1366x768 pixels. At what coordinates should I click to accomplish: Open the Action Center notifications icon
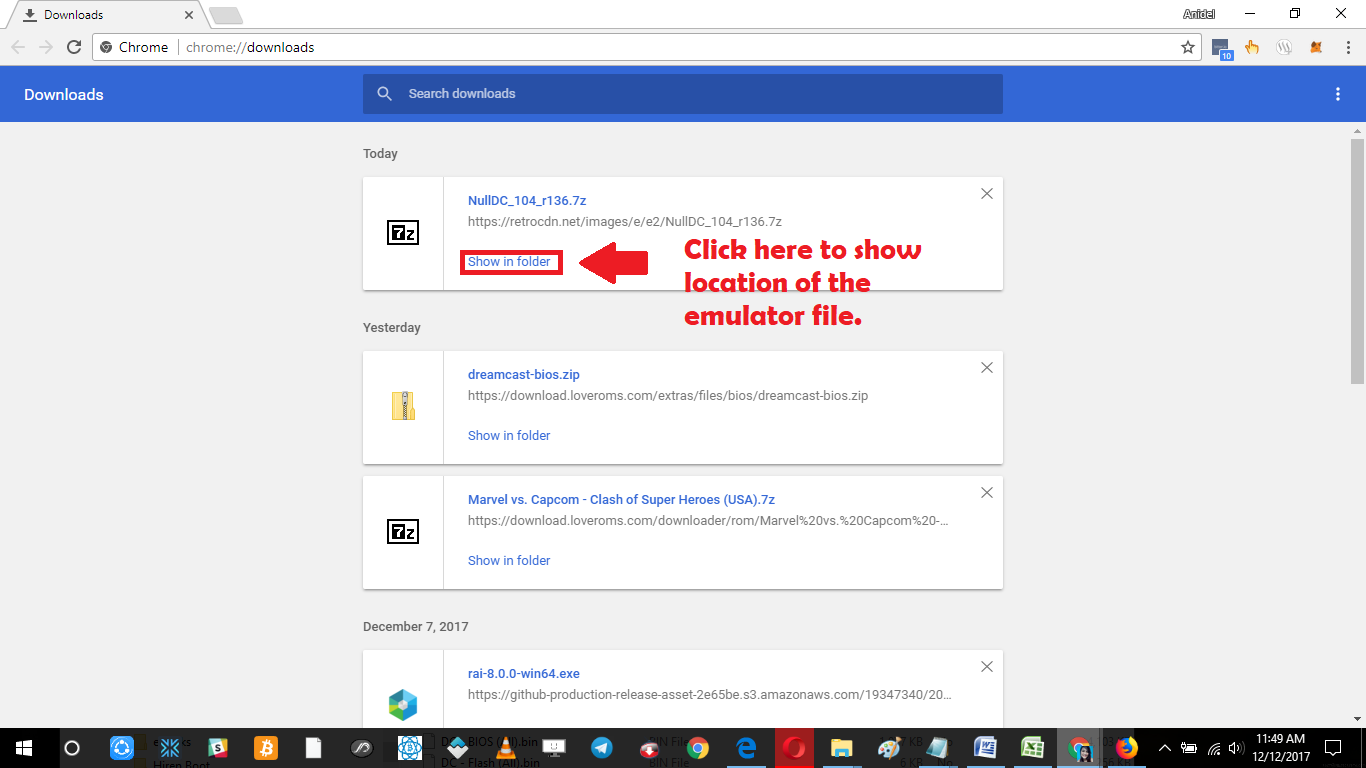(1333, 748)
